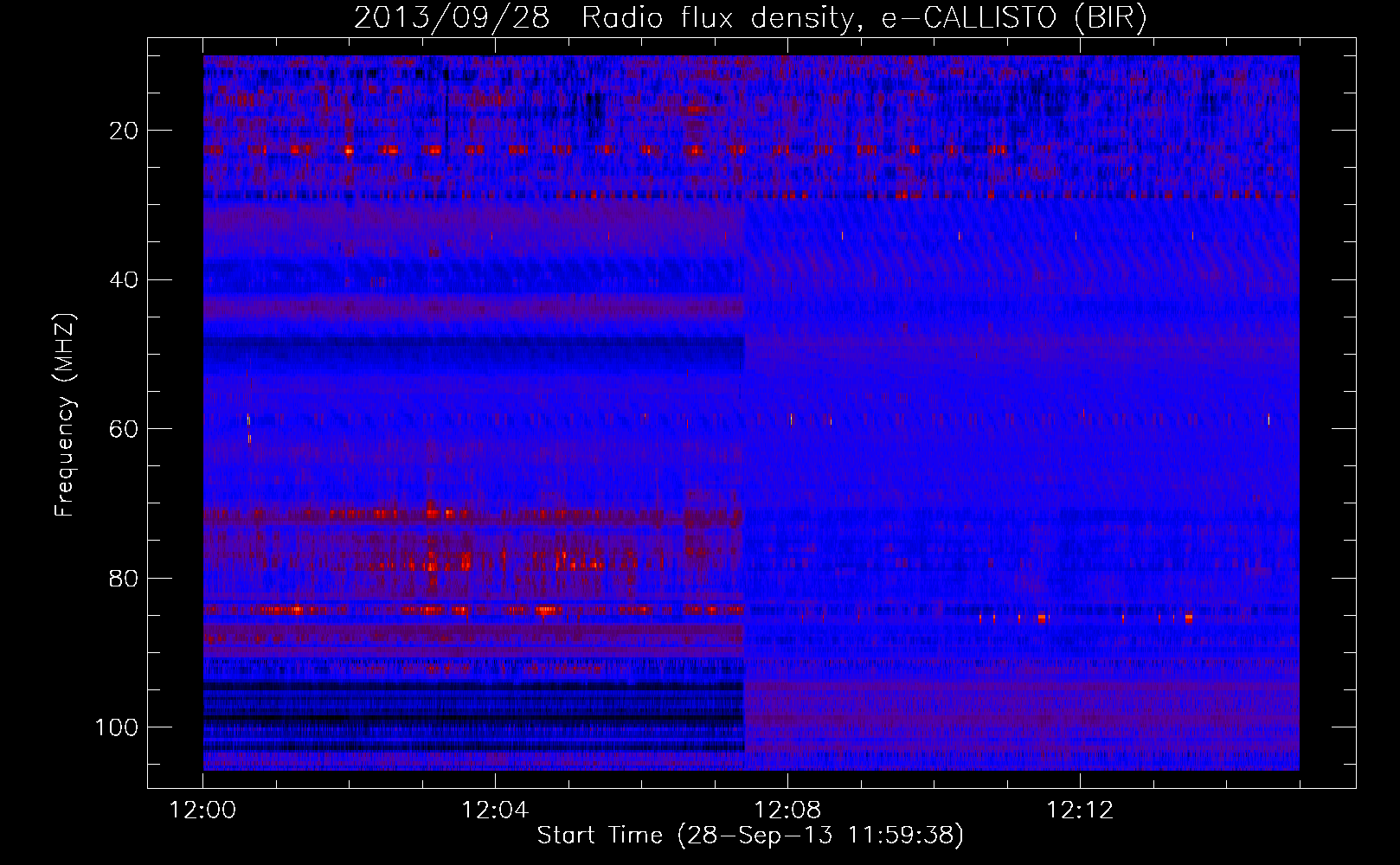Click the "40" frequency tick label
This screenshot has width=1400, height=865.
(x=124, y=280)
